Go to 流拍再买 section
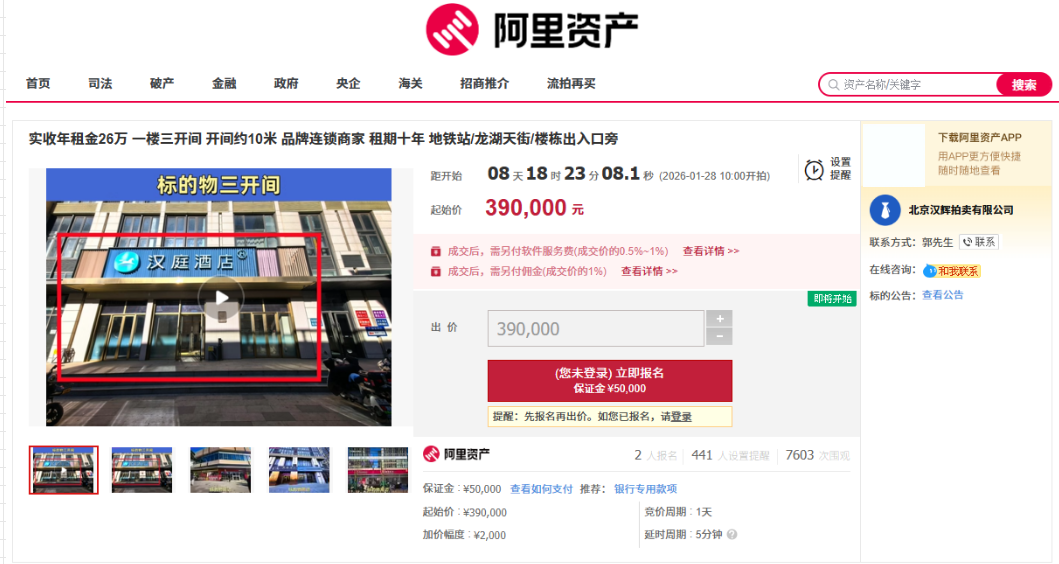 point(571,84)
